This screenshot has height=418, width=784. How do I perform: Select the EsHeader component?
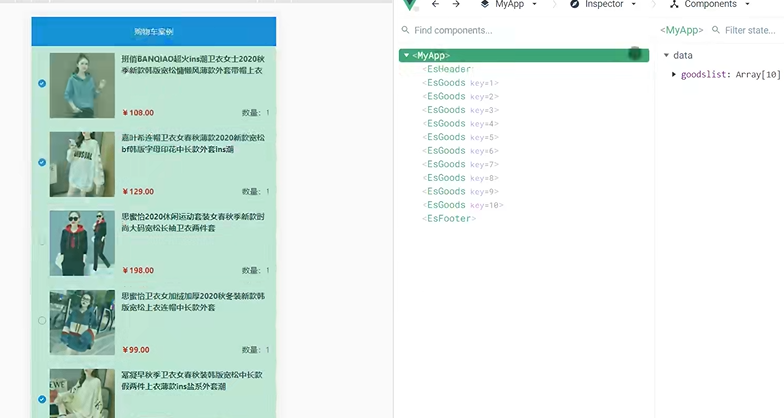coord(448,69)
